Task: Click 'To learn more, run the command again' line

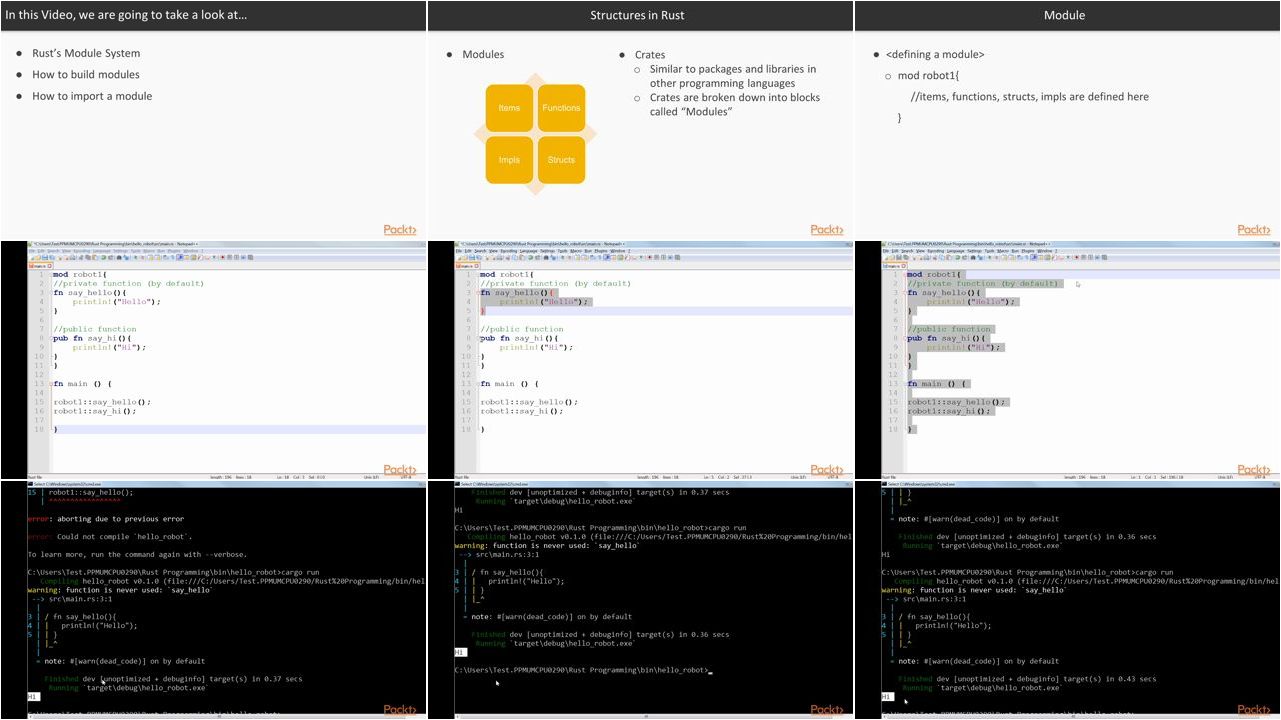Action: click(x=137, y=554)
